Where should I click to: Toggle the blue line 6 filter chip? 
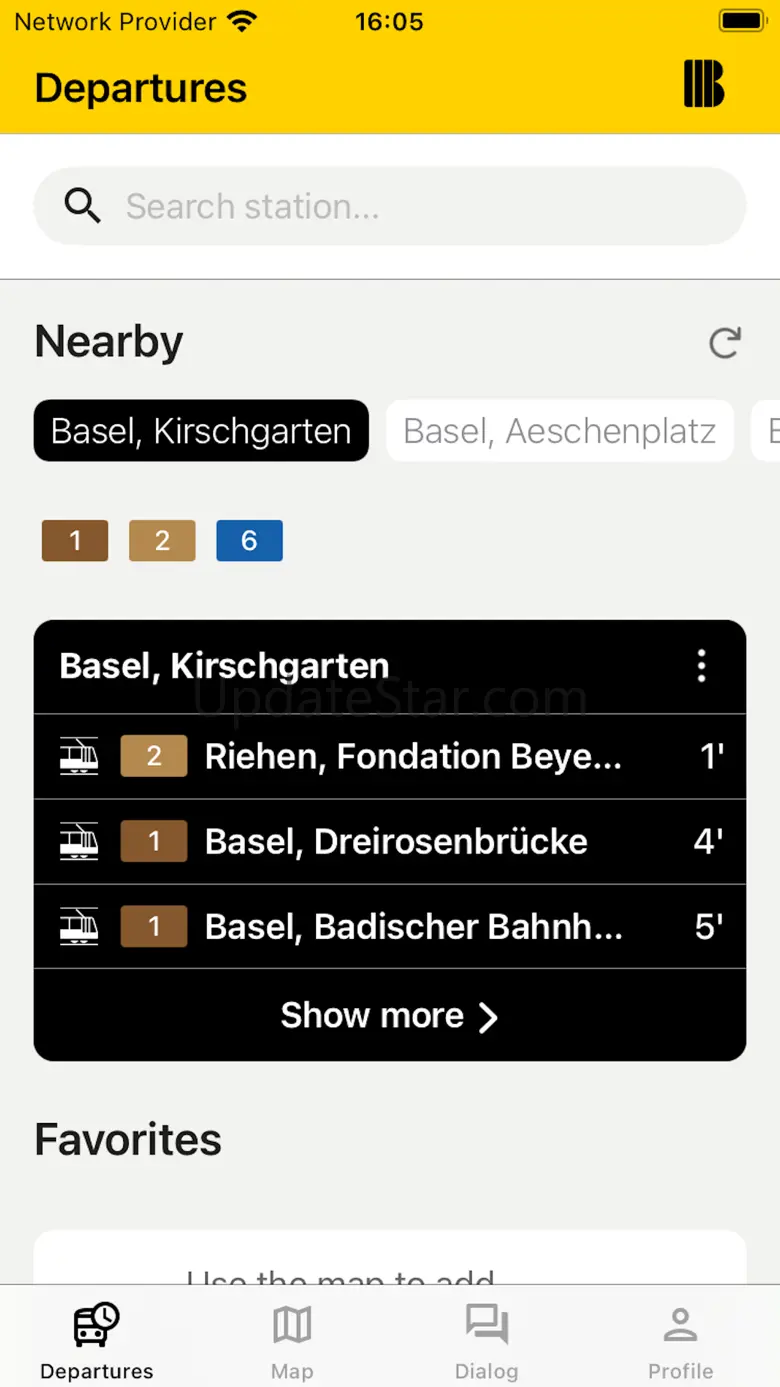click(x=249, y=541)
